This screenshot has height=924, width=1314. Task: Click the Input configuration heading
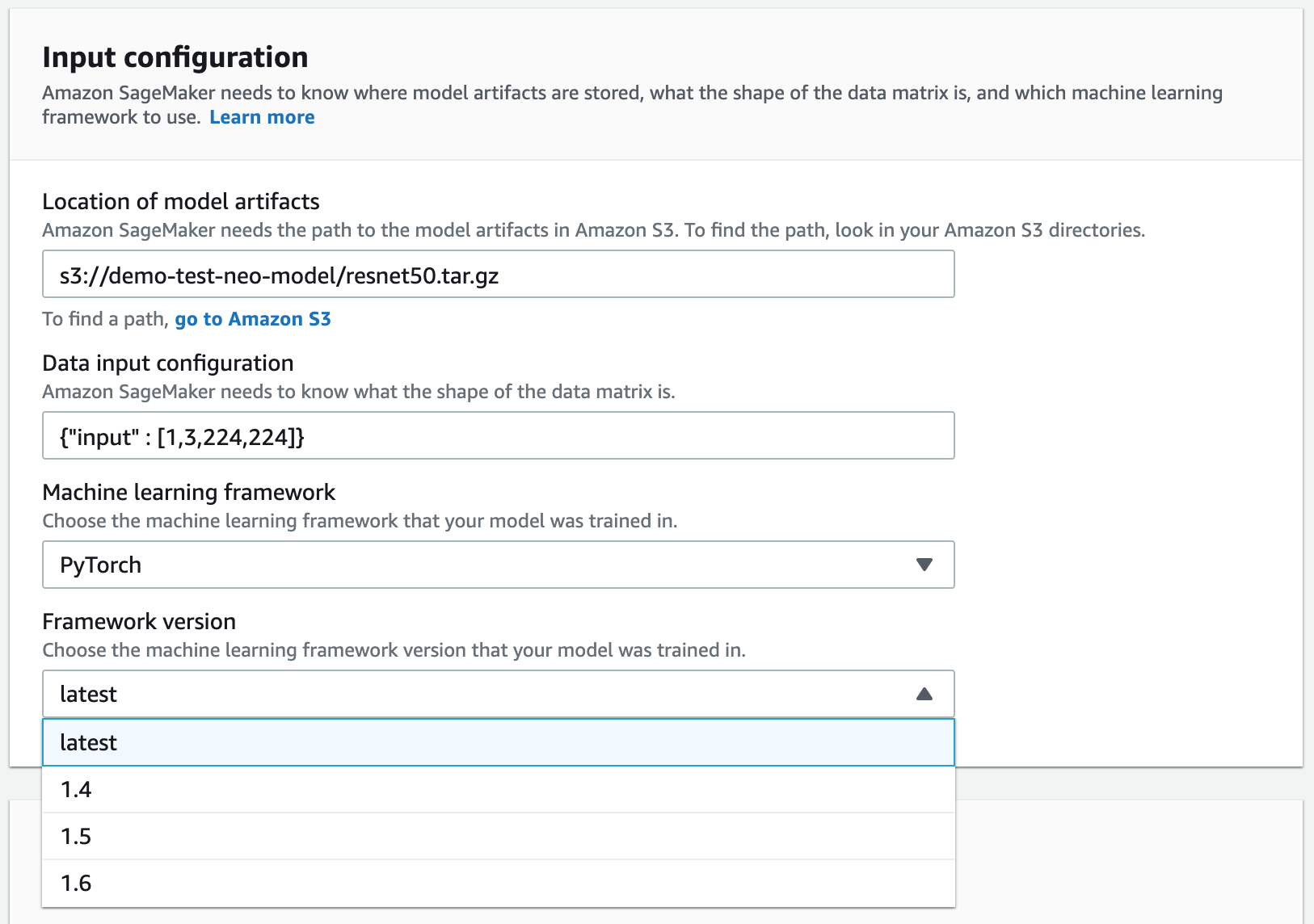(x=175, y=57)
